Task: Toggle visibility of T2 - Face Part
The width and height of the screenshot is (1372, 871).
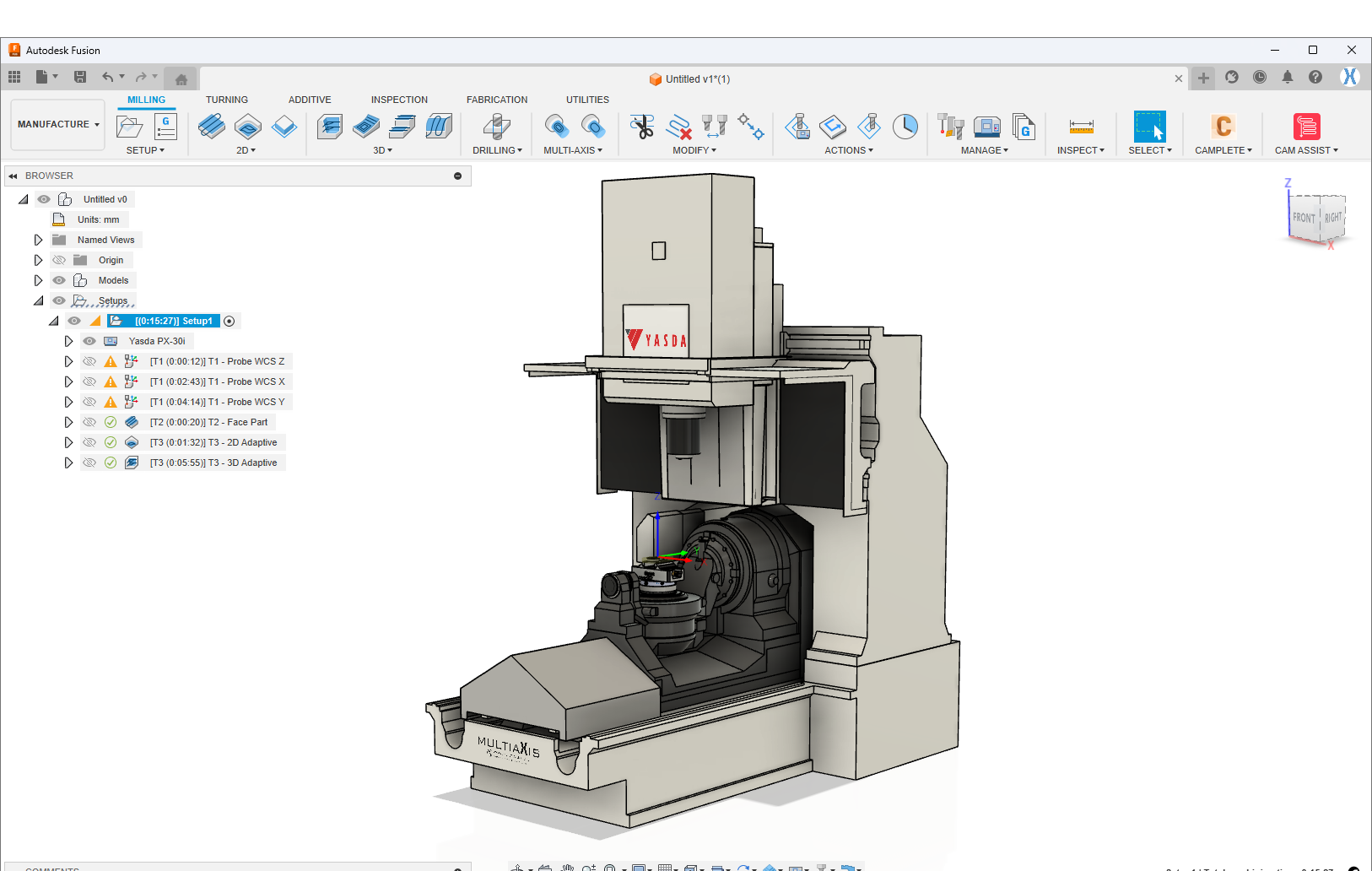Action: (x=89, y=422)
